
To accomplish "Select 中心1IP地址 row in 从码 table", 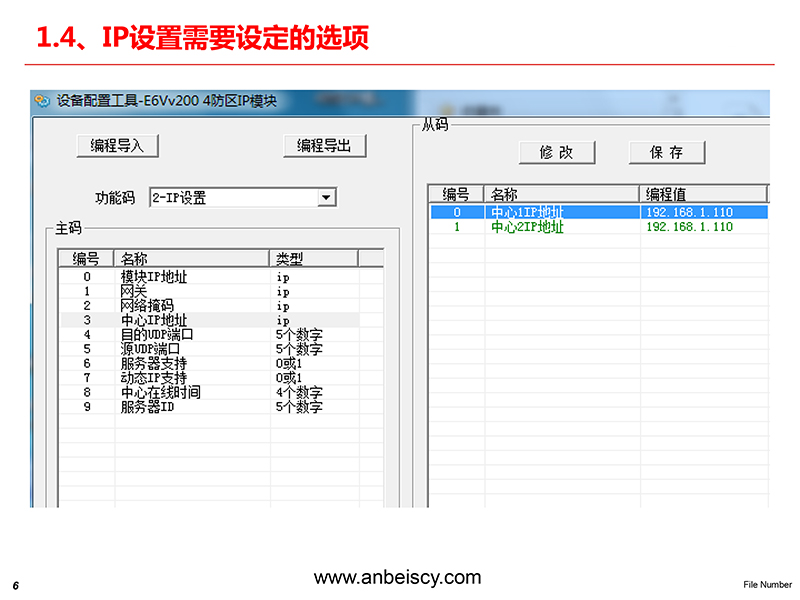I will click(x=599, y=212).
